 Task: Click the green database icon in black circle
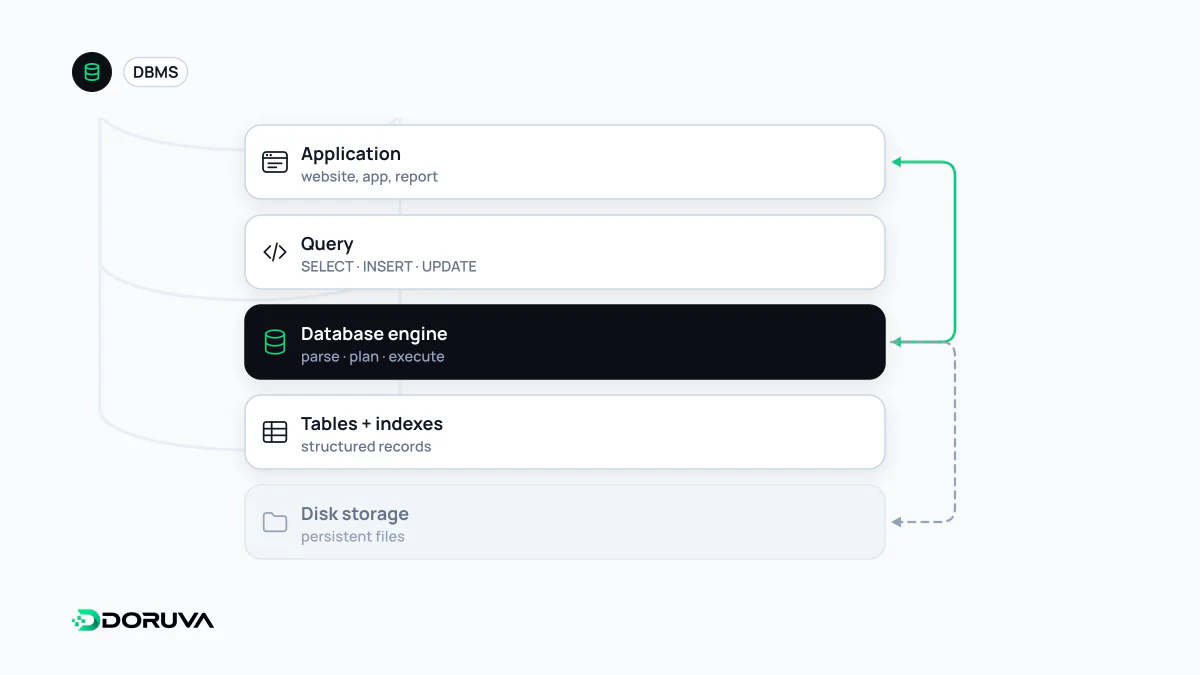tap(92, 72)
